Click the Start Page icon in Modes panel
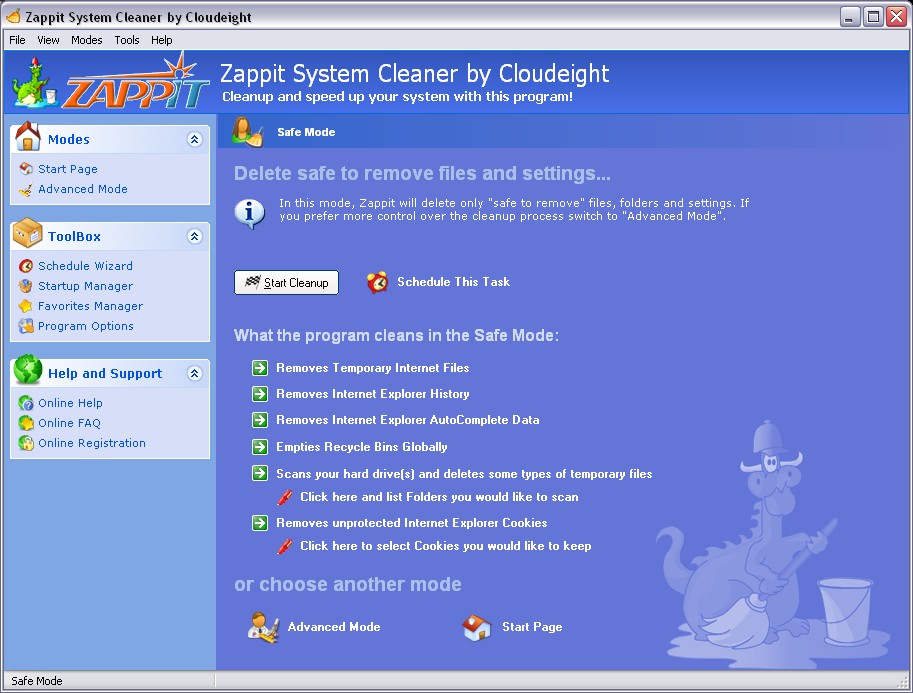Image resolution: width=913 pixels, height=693 pixels. pos(26,169)
